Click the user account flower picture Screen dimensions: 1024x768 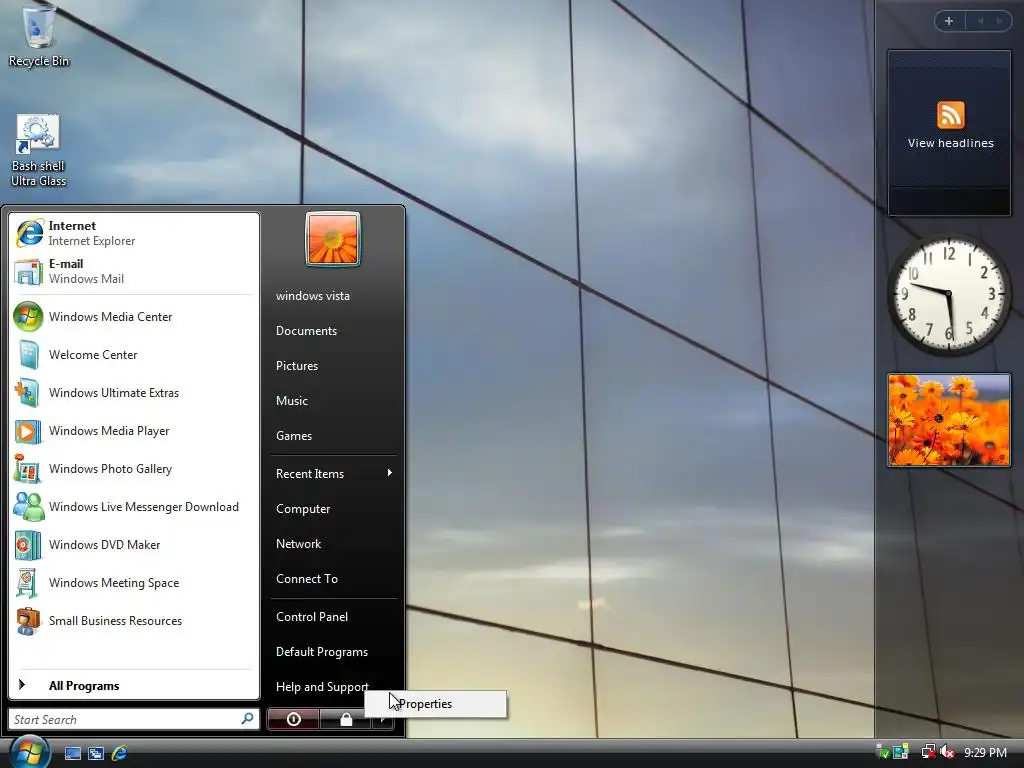(332, 239)
